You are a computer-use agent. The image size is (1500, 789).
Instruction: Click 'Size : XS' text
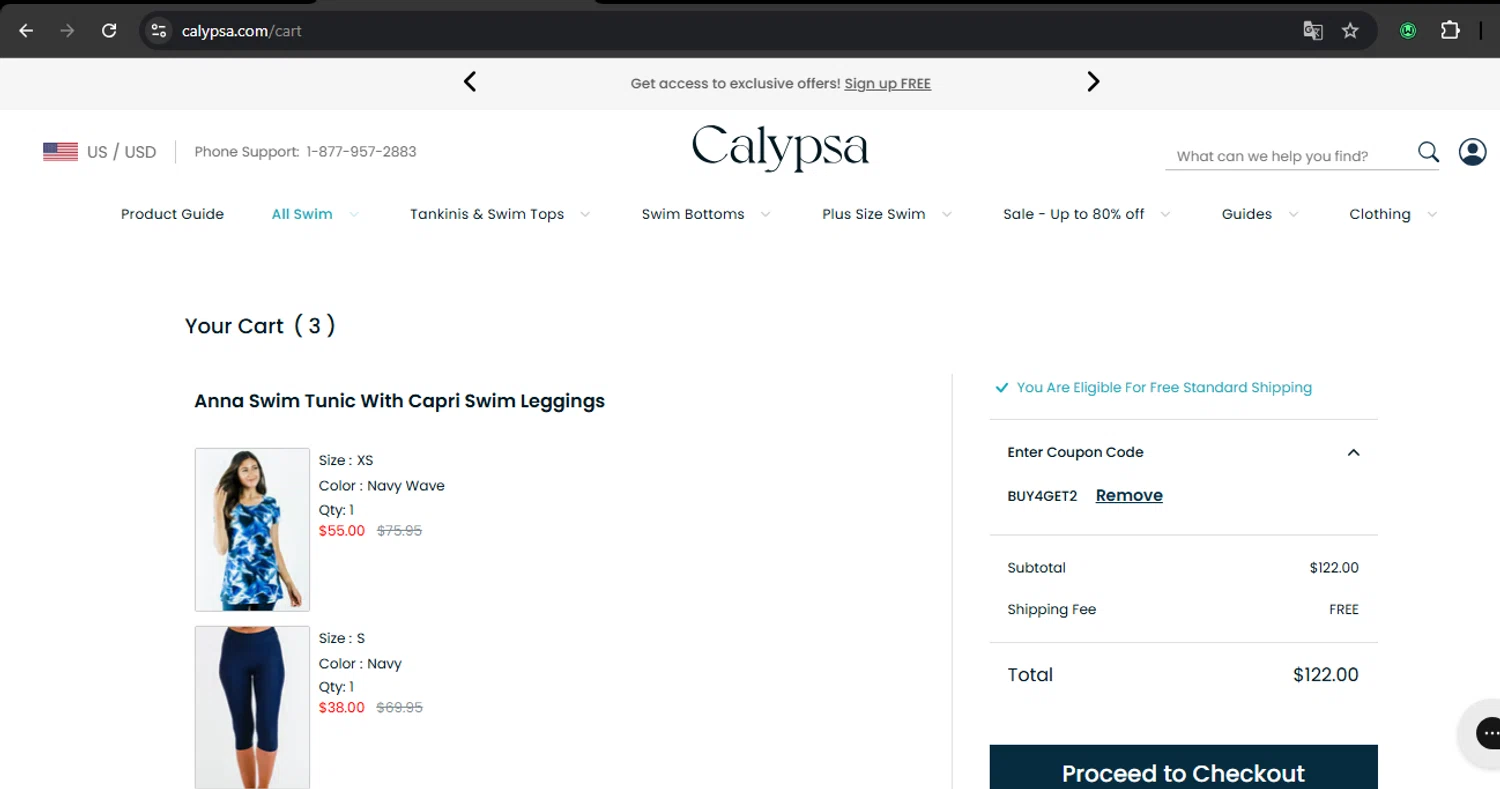[x=346, y=461]
